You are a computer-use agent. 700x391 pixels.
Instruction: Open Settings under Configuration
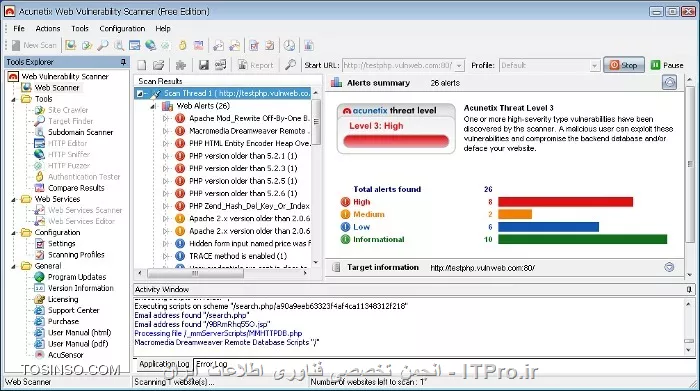(62, 244)
